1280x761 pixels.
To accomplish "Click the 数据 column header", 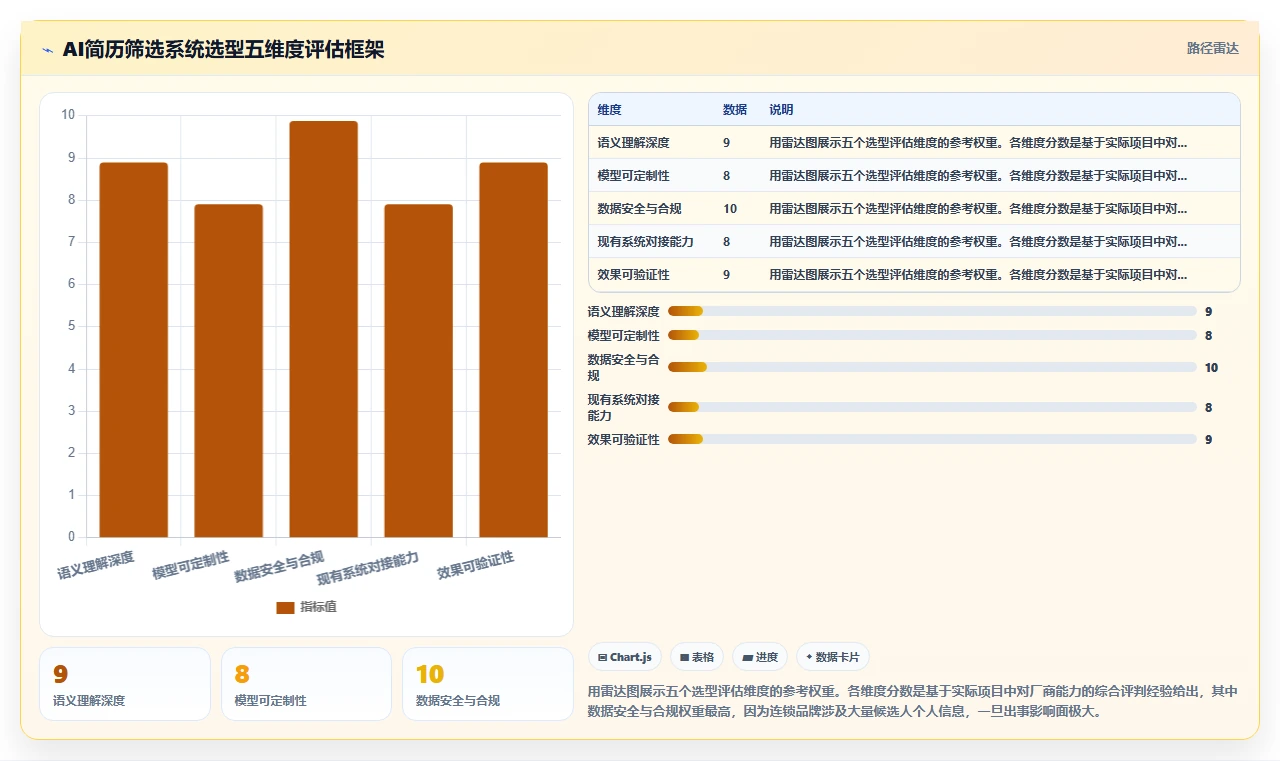I will pos(735,110).
